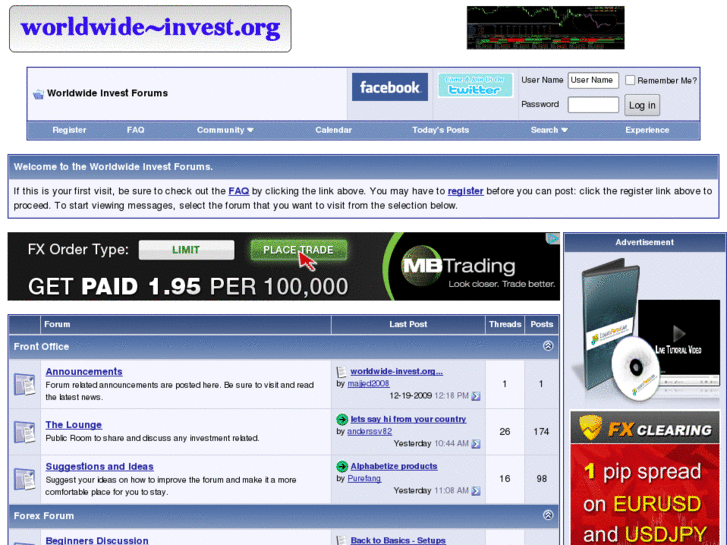The width and height of the screenshot is (727, 545).
Task: Click the Last Post column header
Action: point(408,324)
